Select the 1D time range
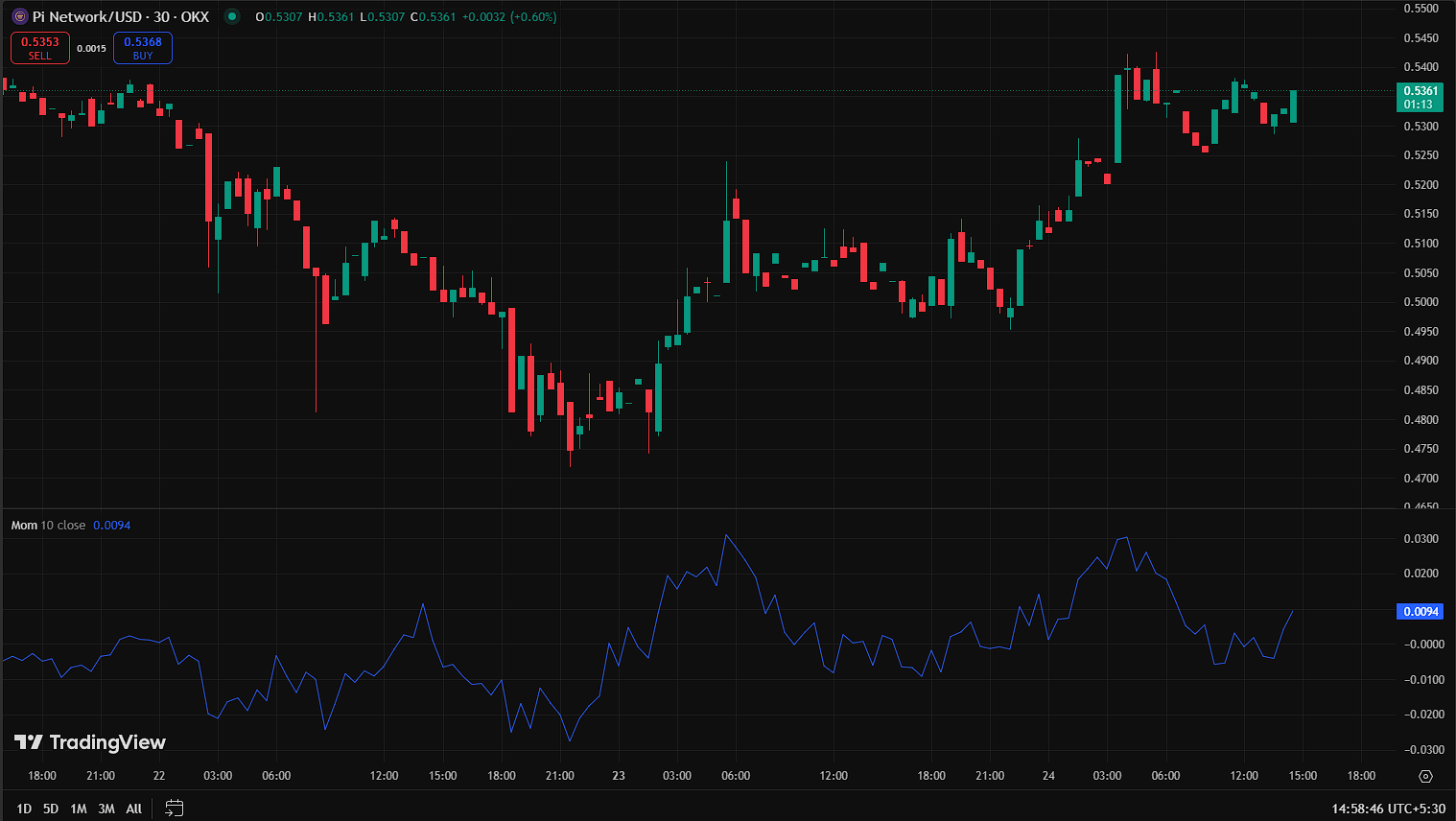The image size is (1456, 821). [24, 809]
